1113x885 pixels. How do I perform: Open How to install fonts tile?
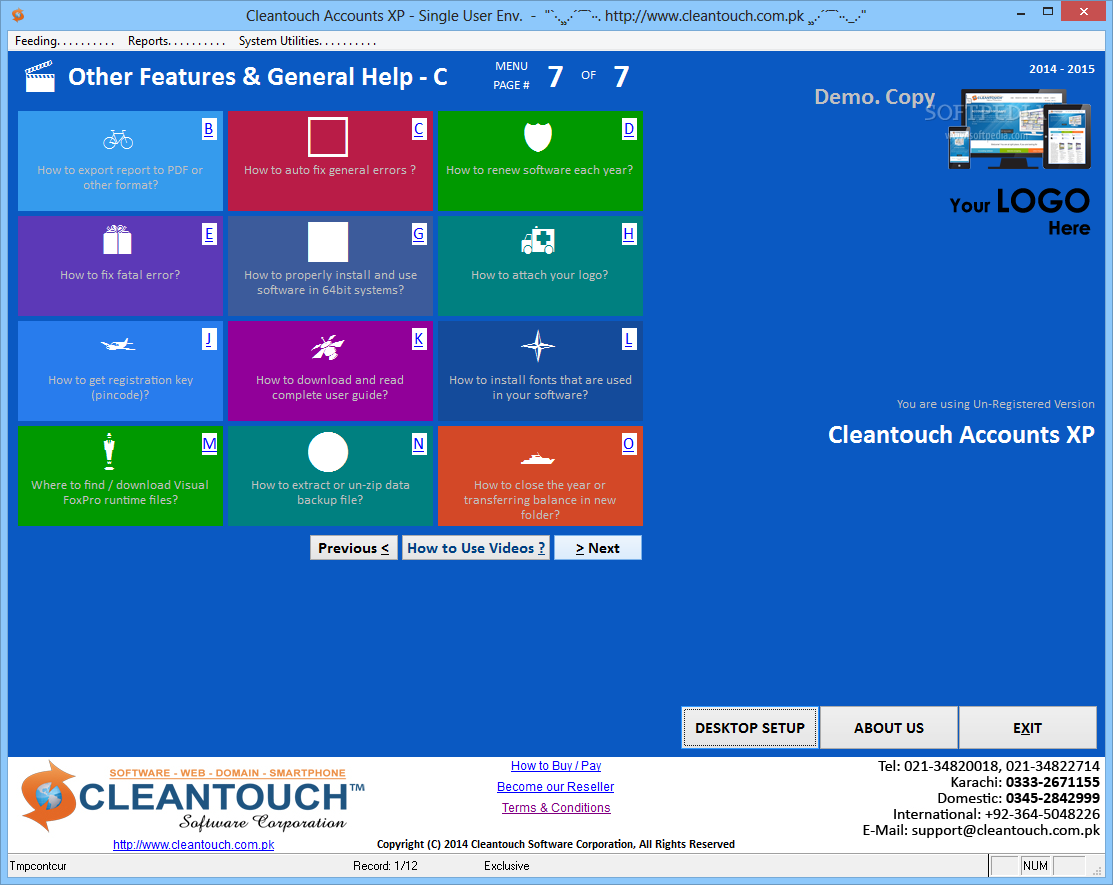(540, 371)
